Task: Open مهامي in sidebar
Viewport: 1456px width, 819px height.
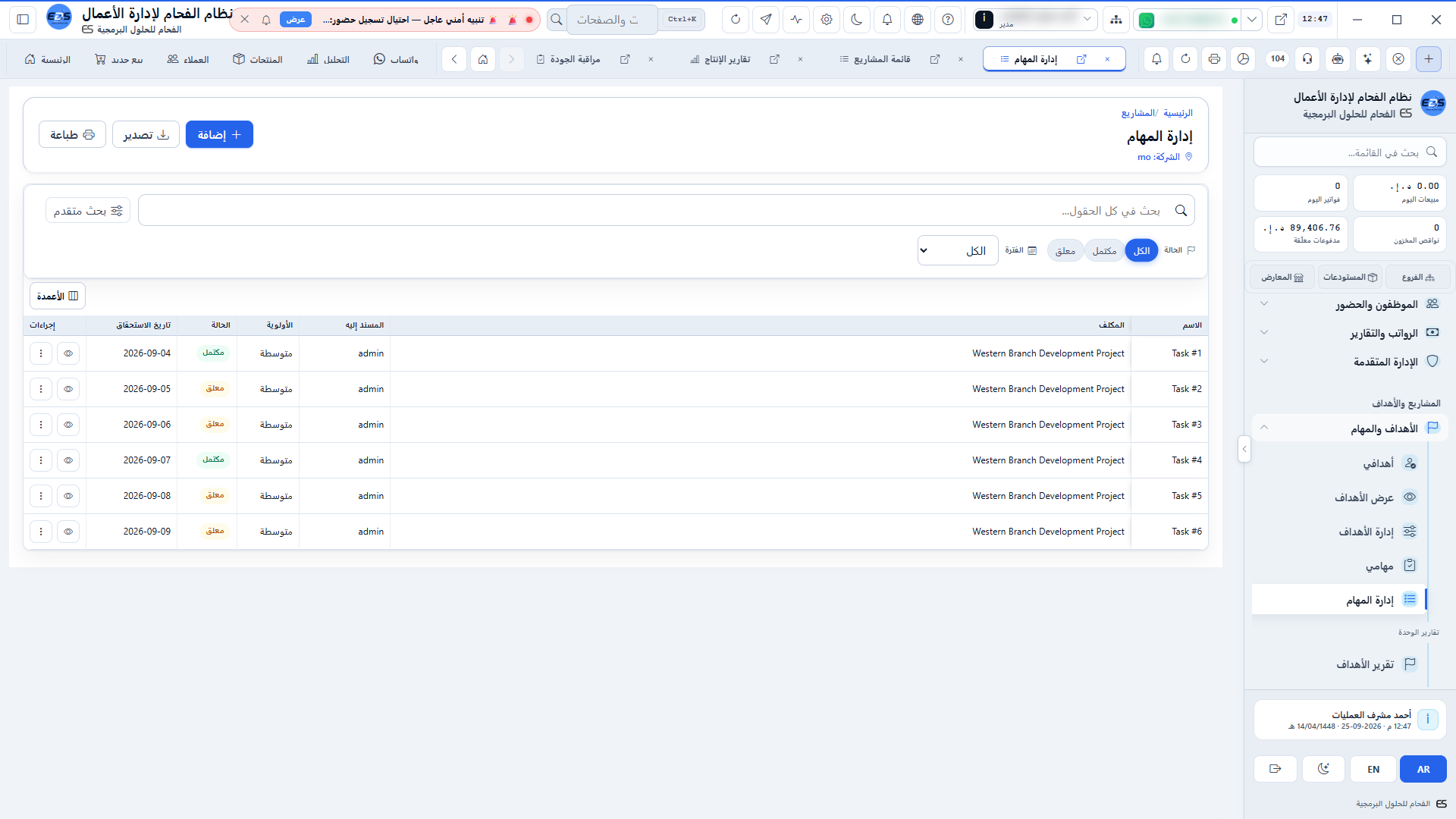Action: tap(1339, 566)
